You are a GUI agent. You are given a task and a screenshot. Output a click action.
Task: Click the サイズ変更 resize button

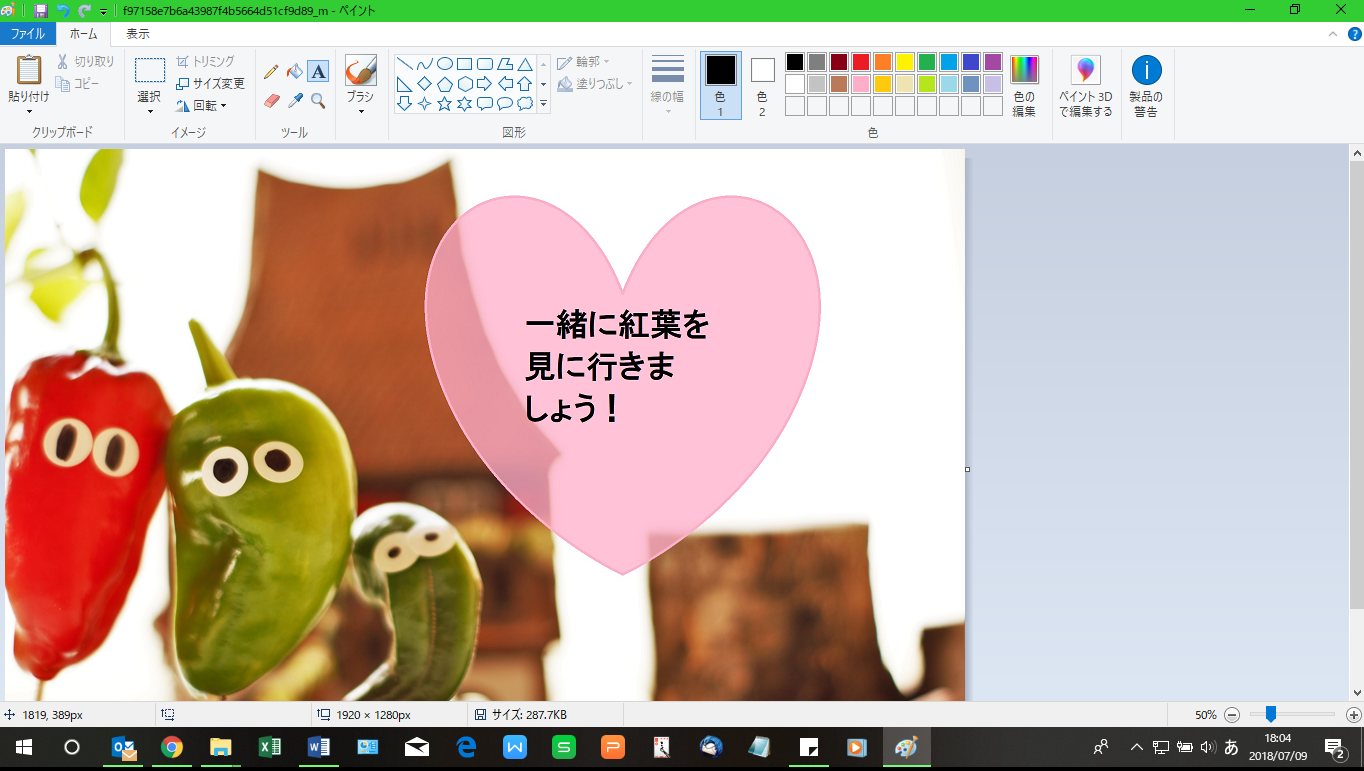210,84
